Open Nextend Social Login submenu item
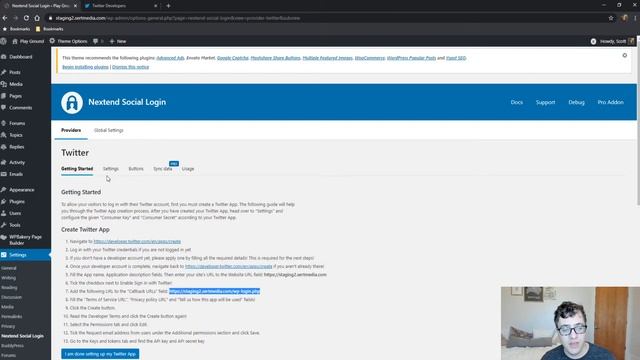 22,336
